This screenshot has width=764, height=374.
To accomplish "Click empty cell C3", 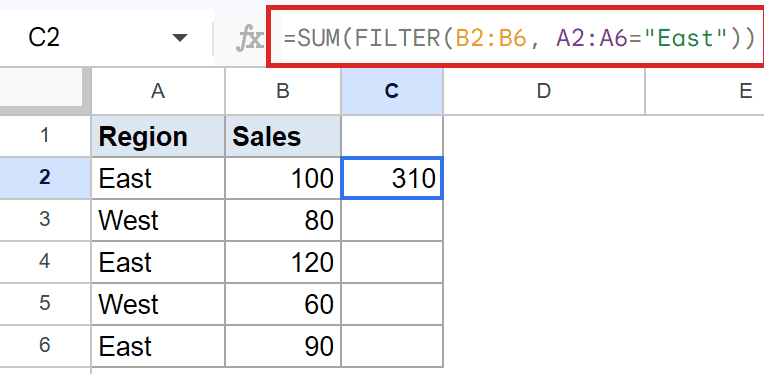I will click(392, 220).
